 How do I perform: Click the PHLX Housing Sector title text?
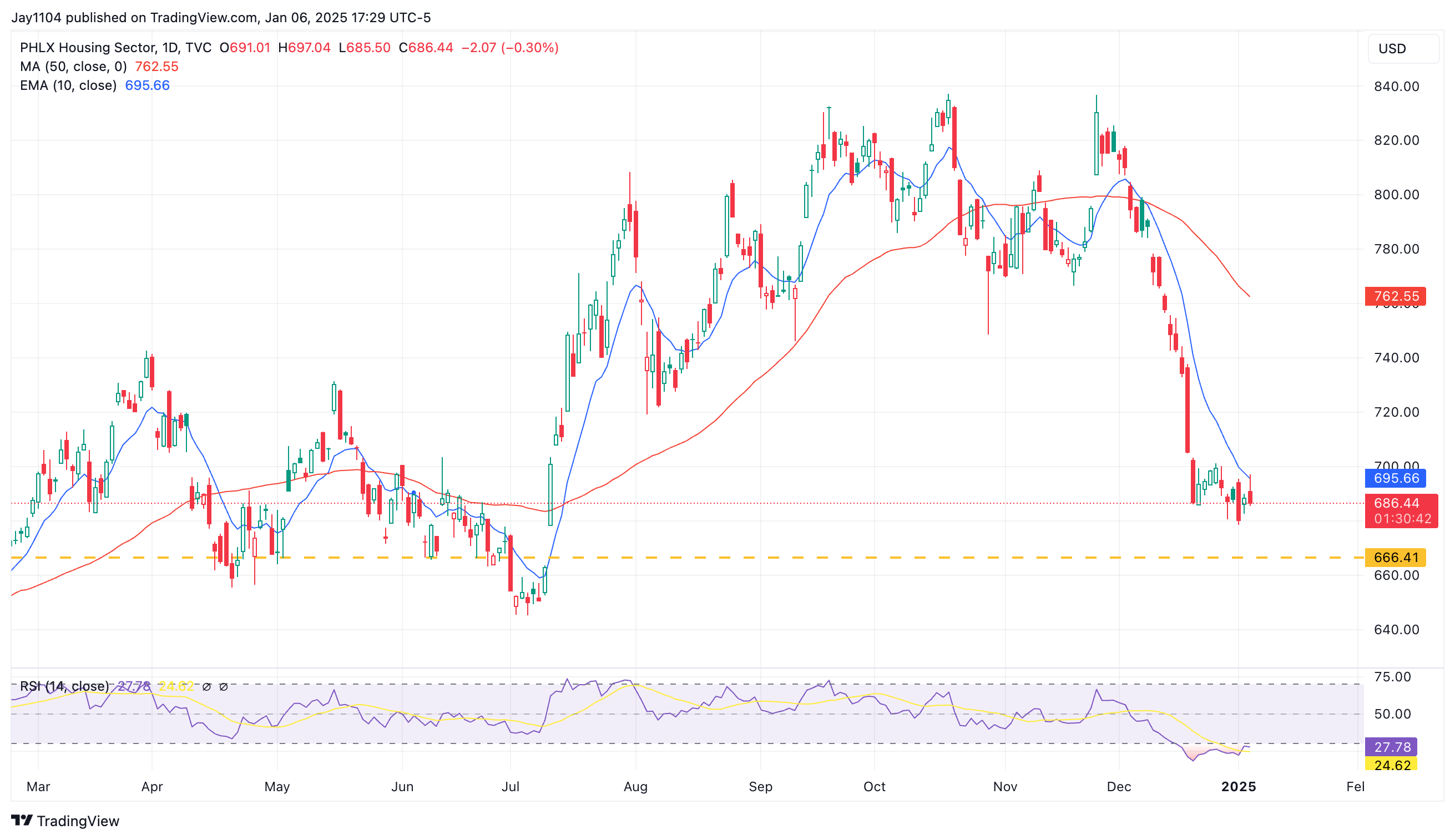click(x=87, y=47)
